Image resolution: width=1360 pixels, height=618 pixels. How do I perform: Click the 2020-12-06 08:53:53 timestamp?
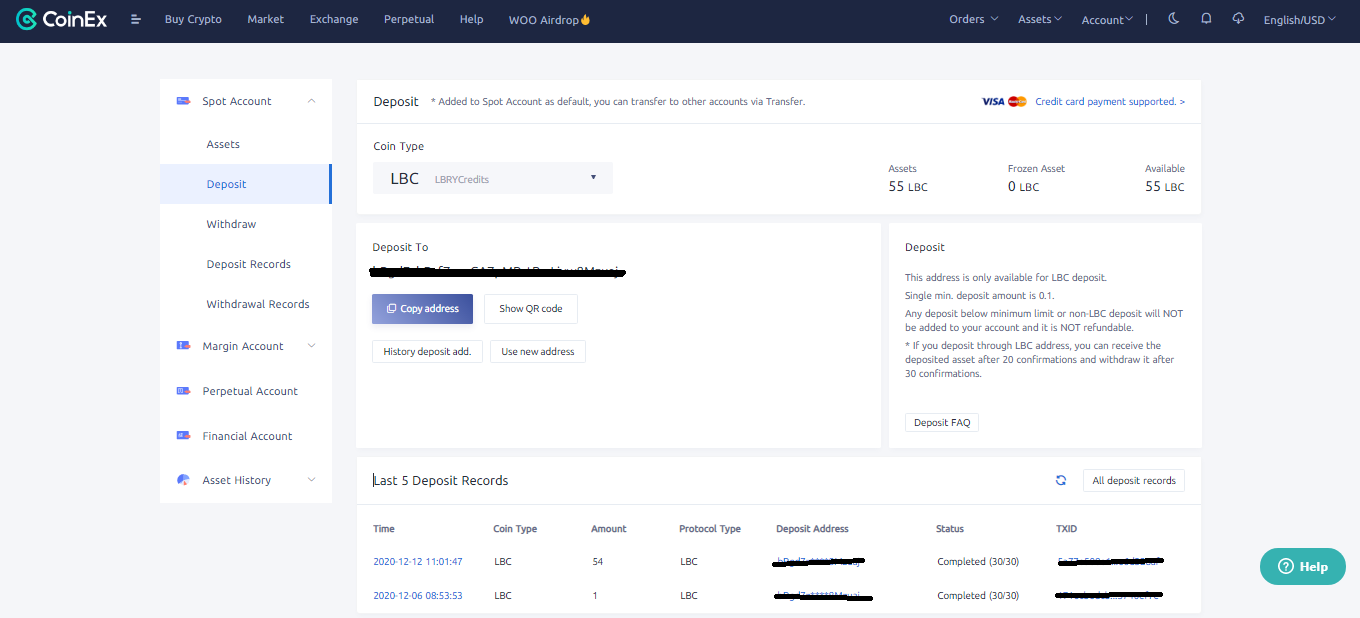418,596
